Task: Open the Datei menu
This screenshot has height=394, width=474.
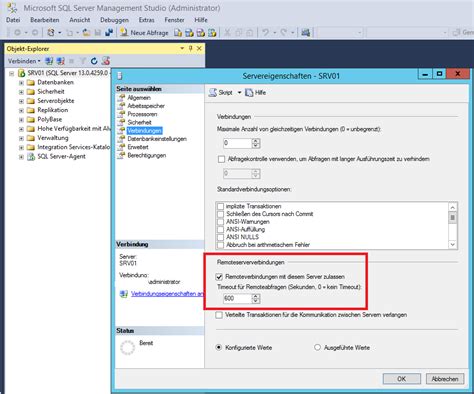Action: [13, 20]
